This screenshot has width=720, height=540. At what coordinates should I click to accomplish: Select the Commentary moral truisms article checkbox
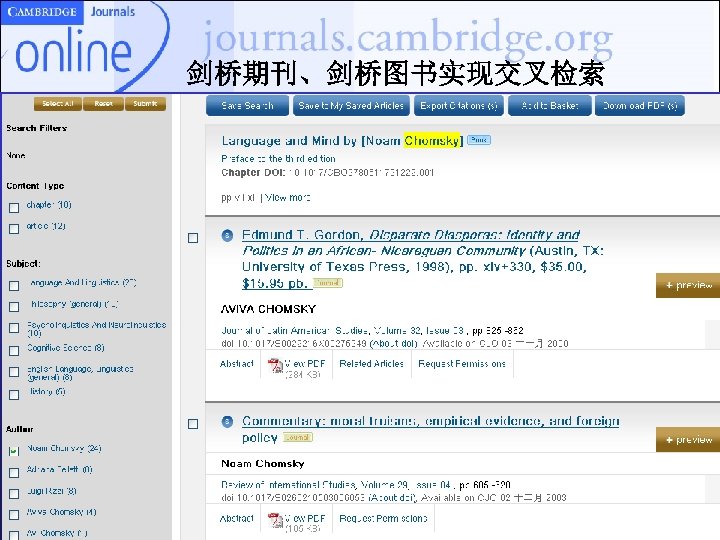tap(193, 424)
